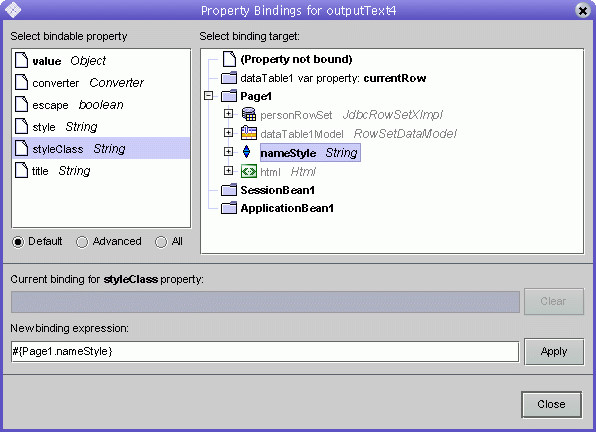Viewport: 596px width, 432px height.
Task: Click the database icon for personRowSet
Action: pyautogui.click(x=249, y=114)
